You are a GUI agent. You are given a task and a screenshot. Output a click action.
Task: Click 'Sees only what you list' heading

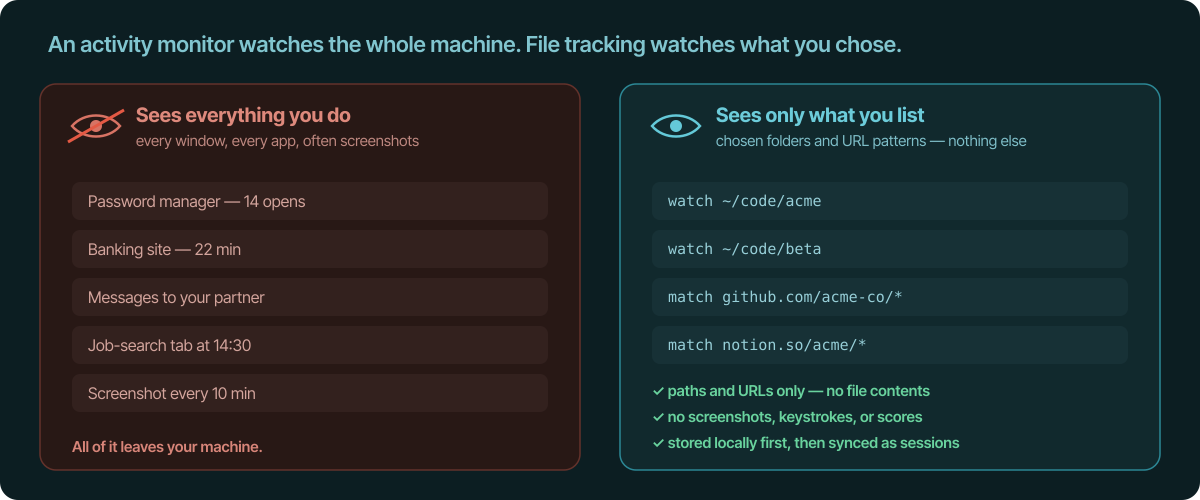click(820, 115)
